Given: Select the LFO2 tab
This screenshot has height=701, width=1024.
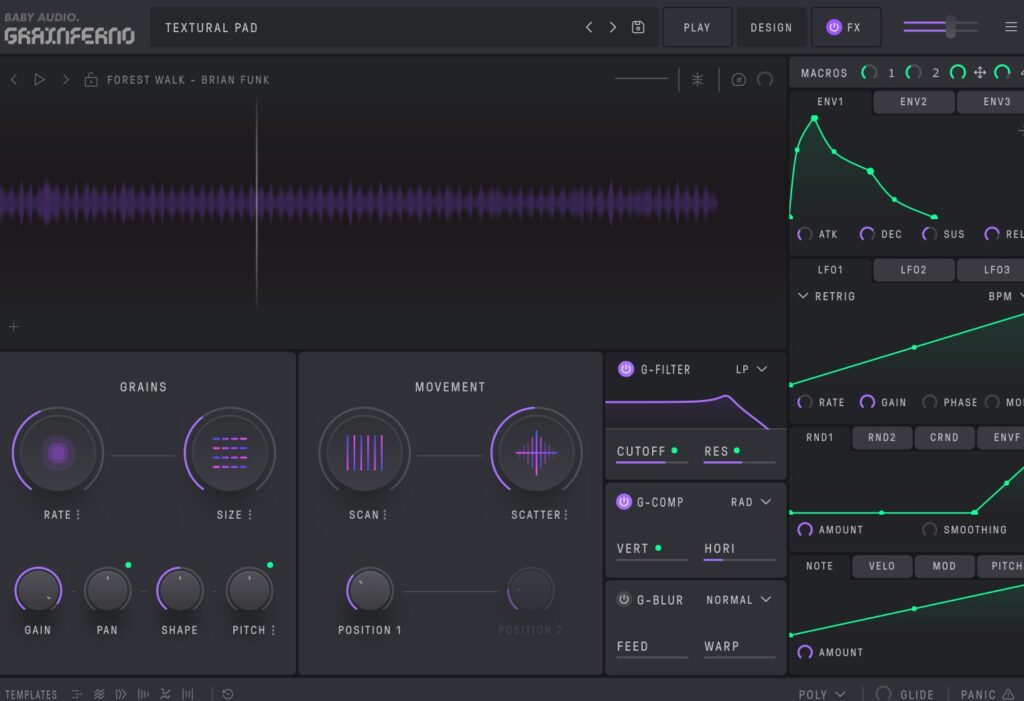Looking at the screenshot, I should [x=913, y=270].
